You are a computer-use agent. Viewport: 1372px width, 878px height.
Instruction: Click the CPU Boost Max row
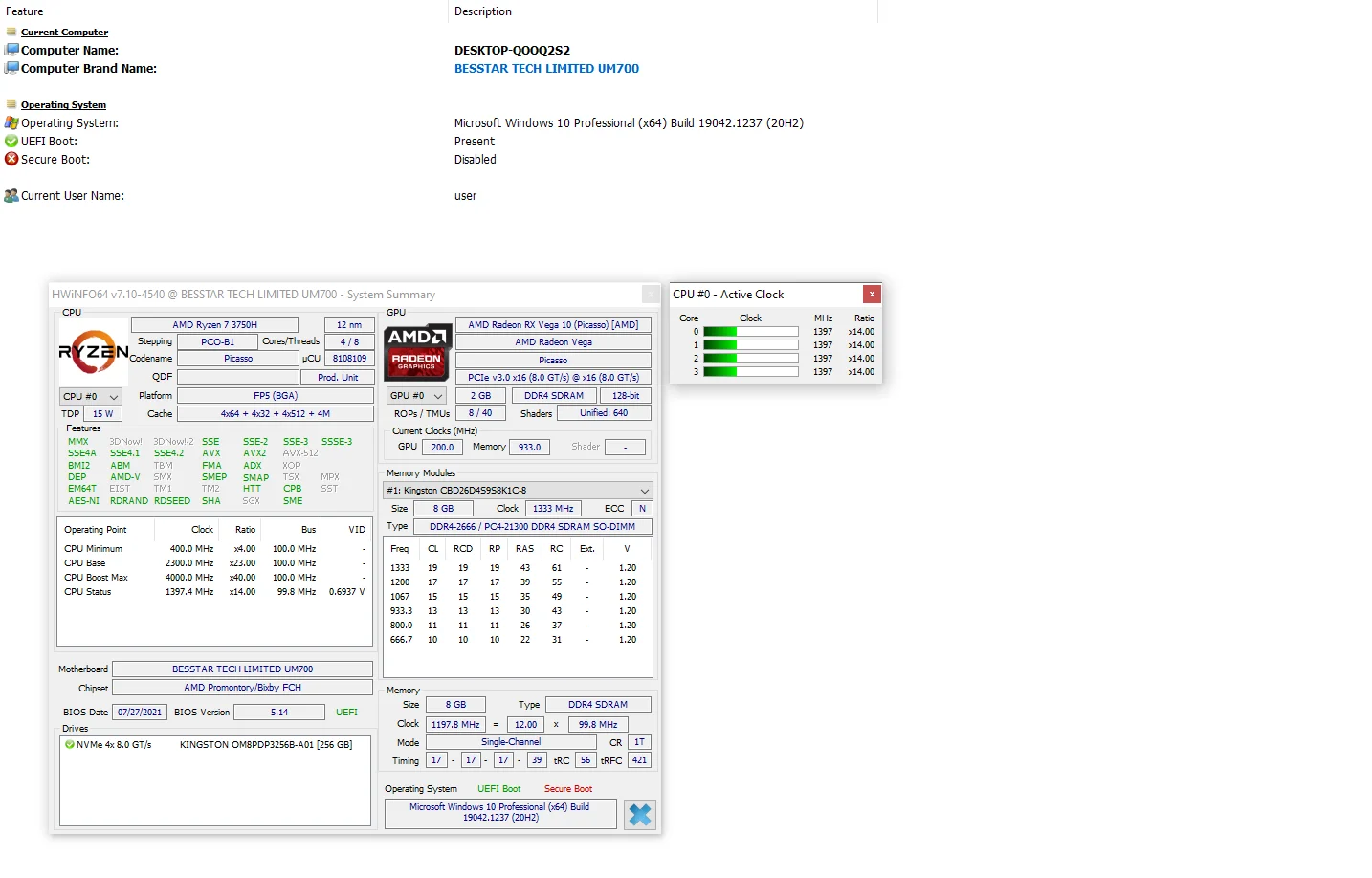[x=215, y=578]
